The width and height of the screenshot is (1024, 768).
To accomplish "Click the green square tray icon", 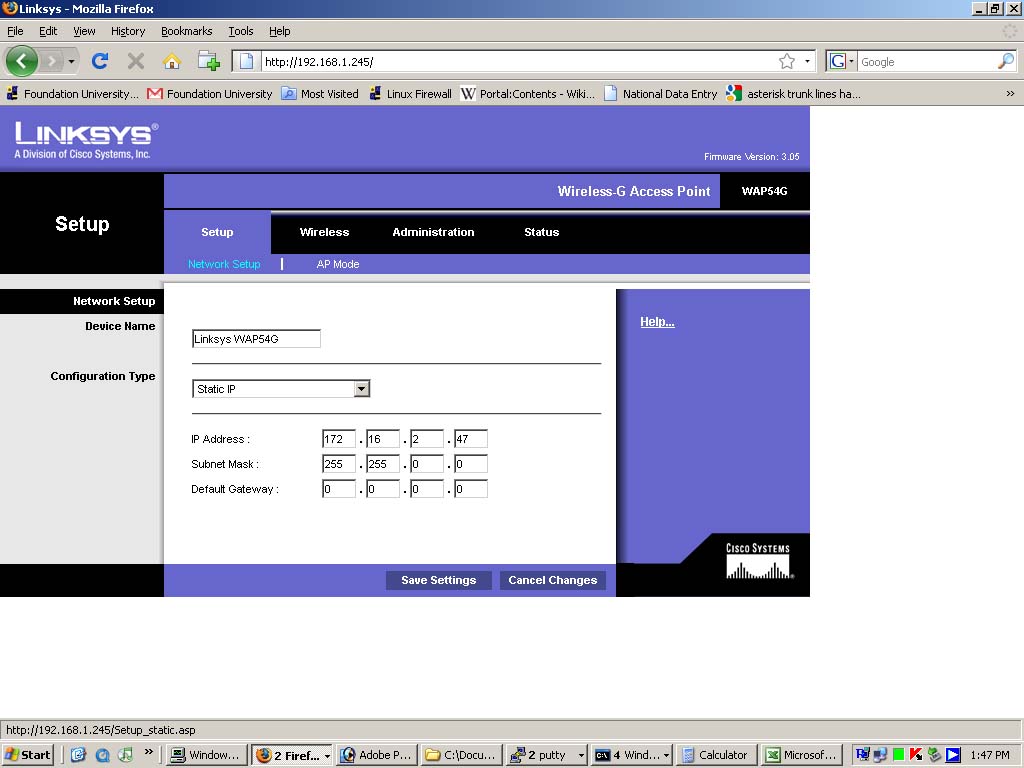I will [899, 755].
